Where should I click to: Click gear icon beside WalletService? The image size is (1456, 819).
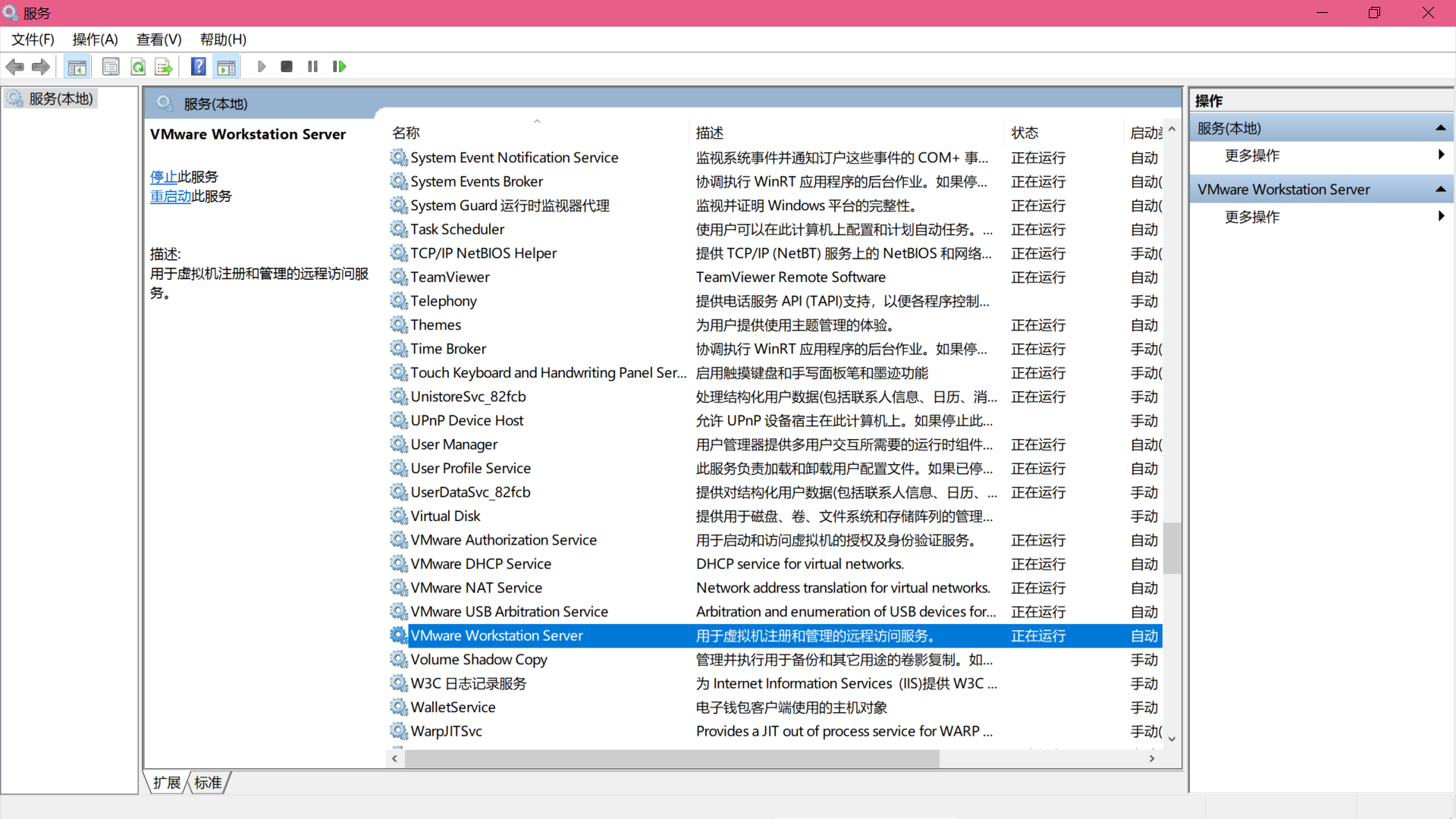point(399,707)
